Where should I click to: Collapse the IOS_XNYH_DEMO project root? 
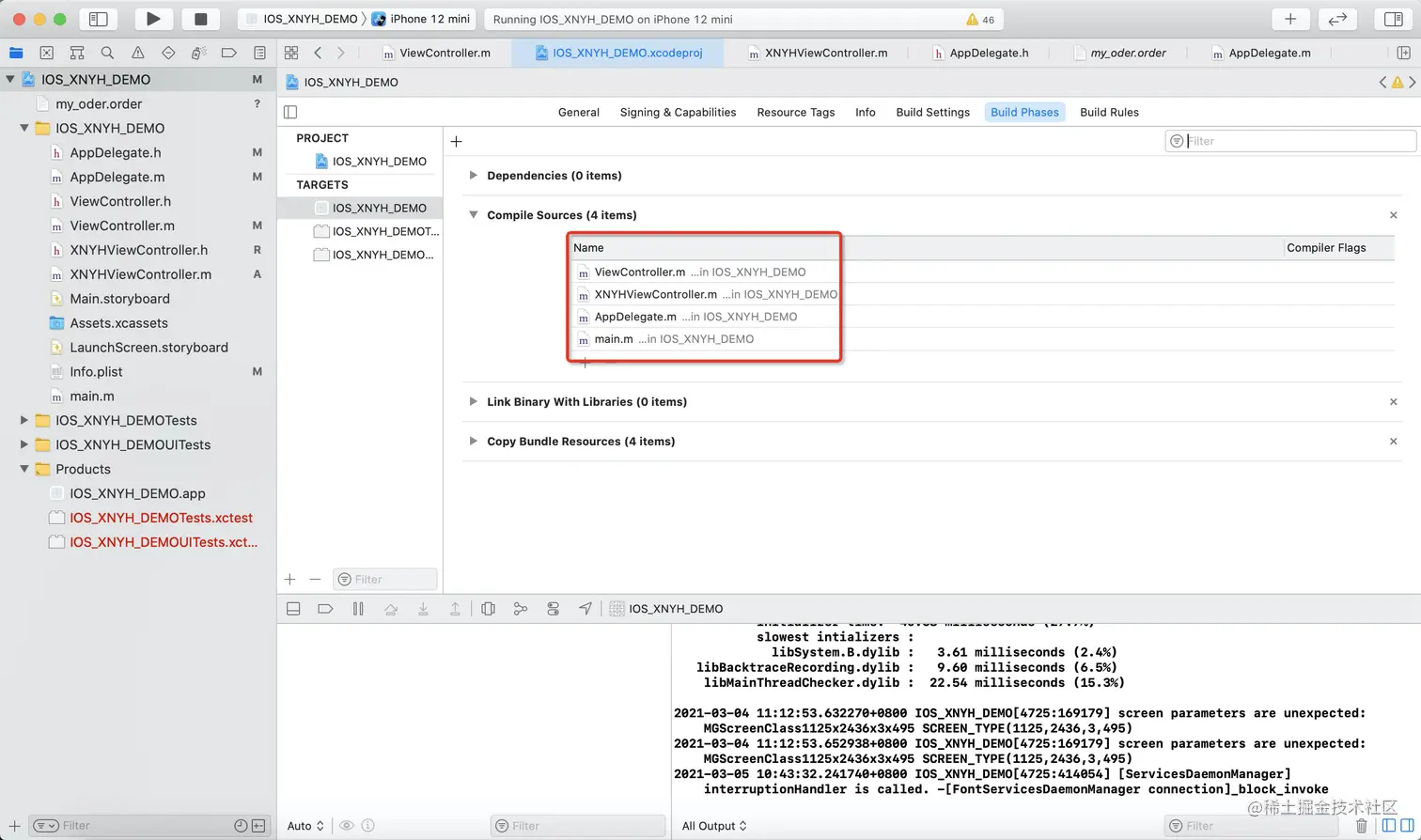coord(10,79)
